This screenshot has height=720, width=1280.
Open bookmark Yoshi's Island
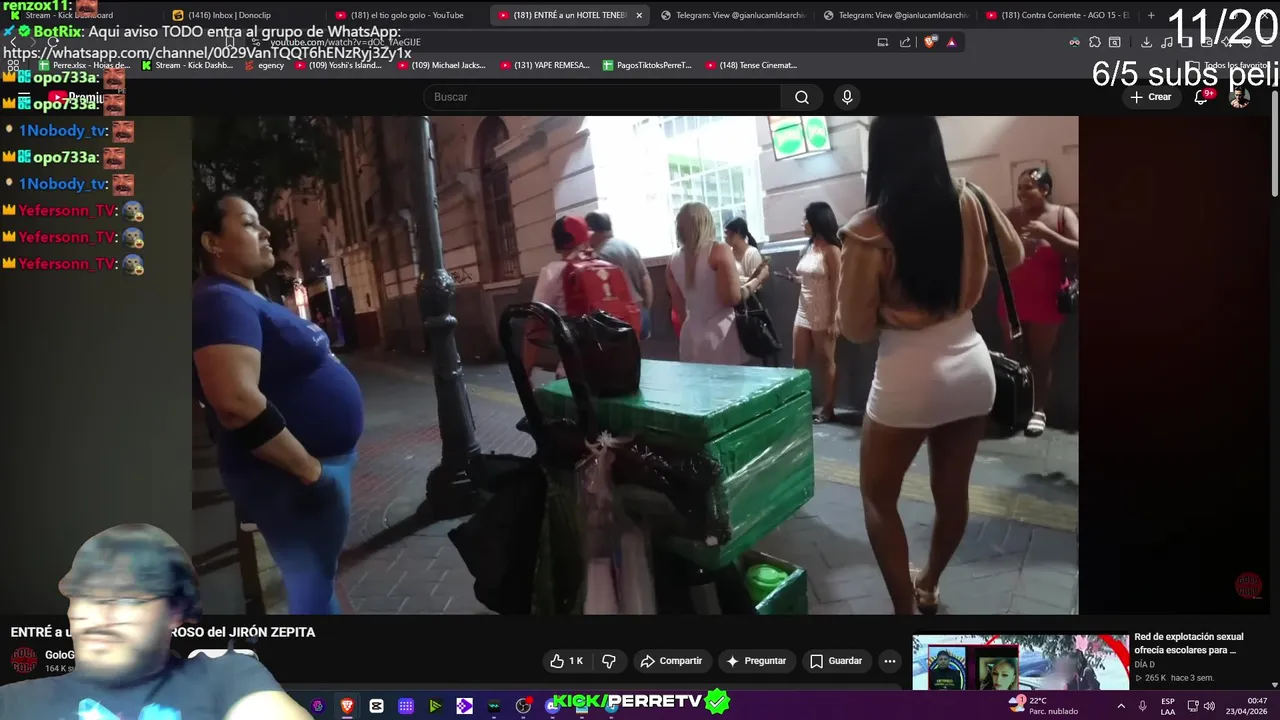click(x=337, y=65)
